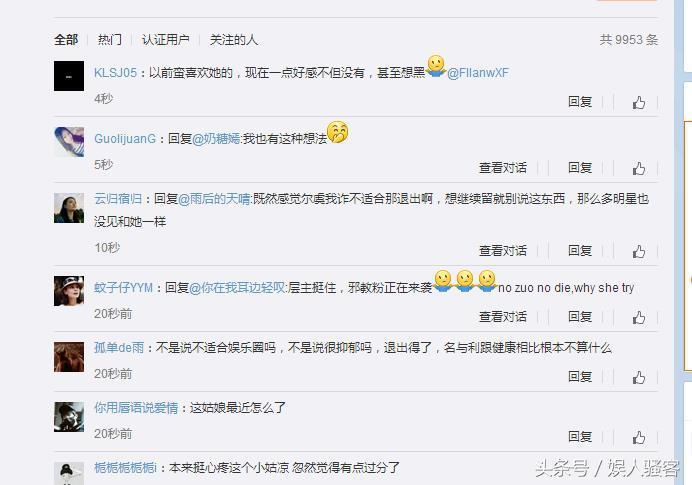Open 查看对话 for 云归宿归's comment
692x485 pixels.
[x=503, y=251]
